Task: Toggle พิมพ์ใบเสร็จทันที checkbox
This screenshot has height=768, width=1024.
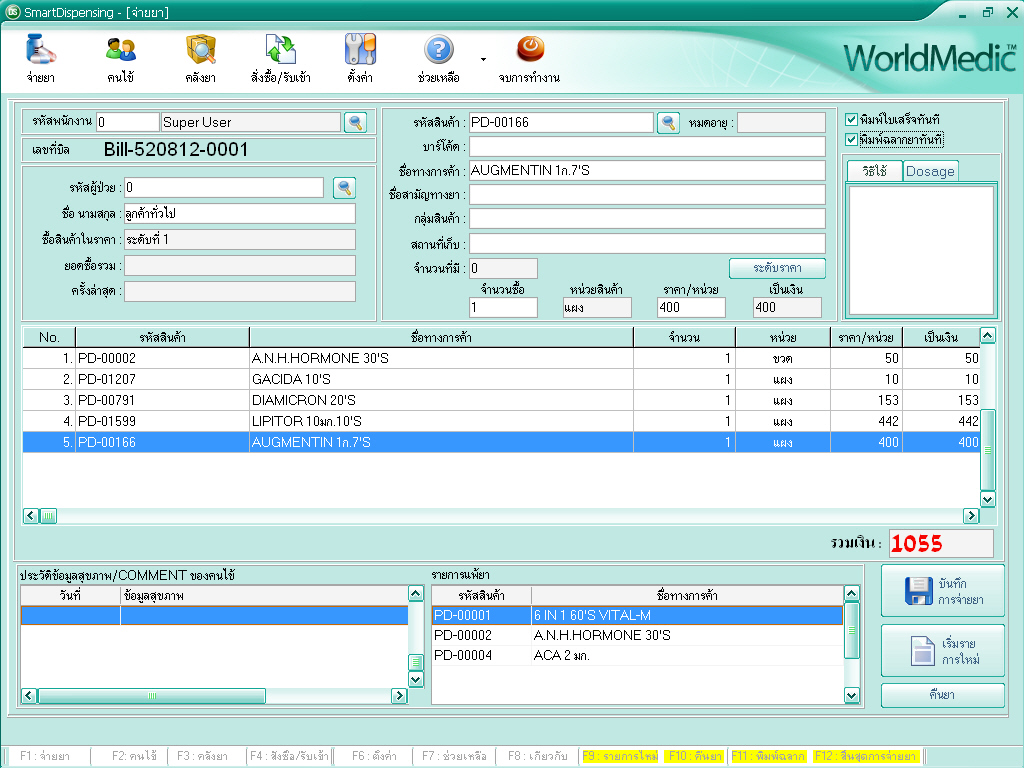Action: pos(852,120)
